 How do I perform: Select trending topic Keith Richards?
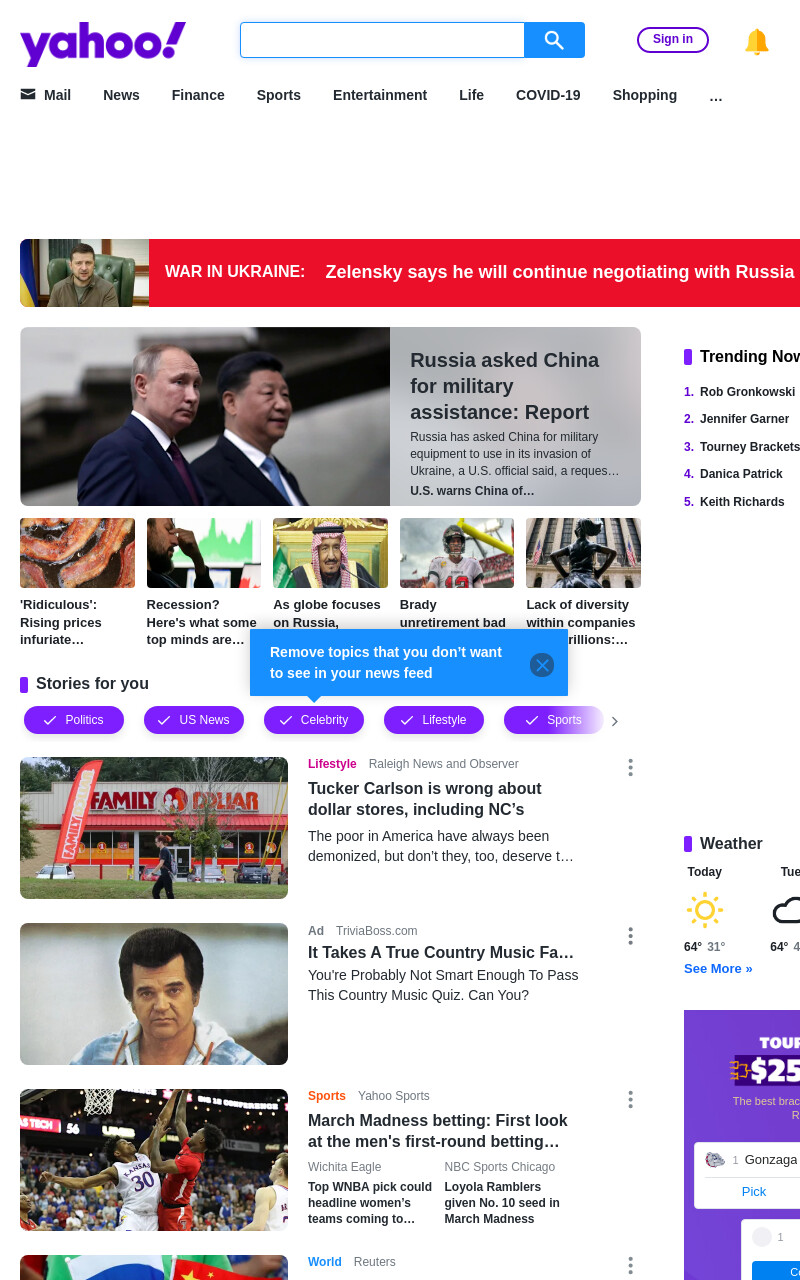point(742,502)
